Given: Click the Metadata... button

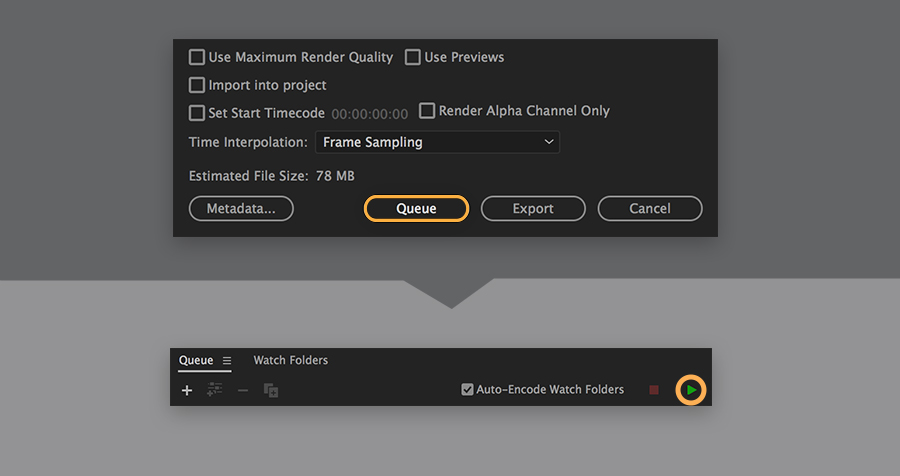Looking at the screenshot, I should (x=241, y=208).
